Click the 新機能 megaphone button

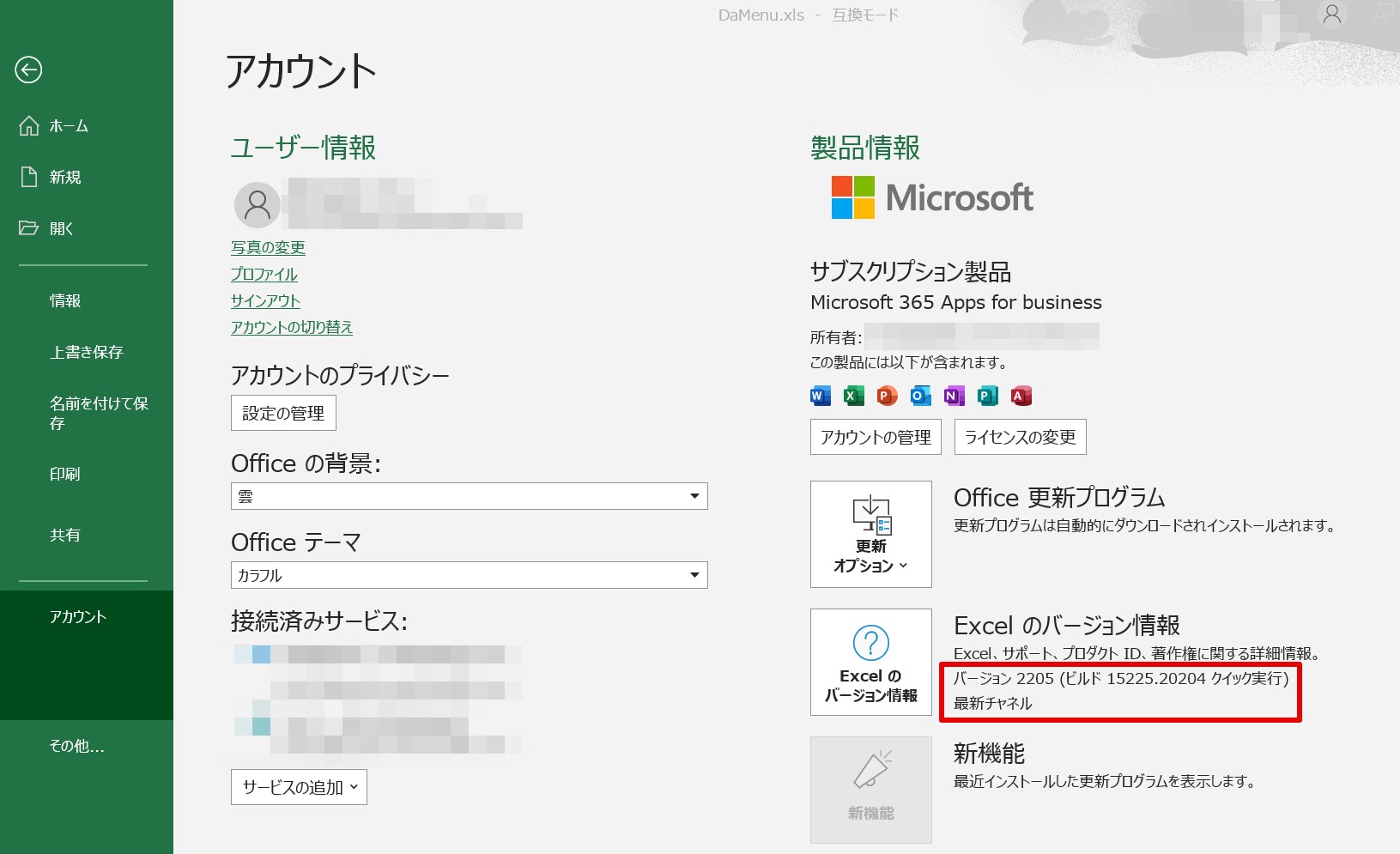871,790
